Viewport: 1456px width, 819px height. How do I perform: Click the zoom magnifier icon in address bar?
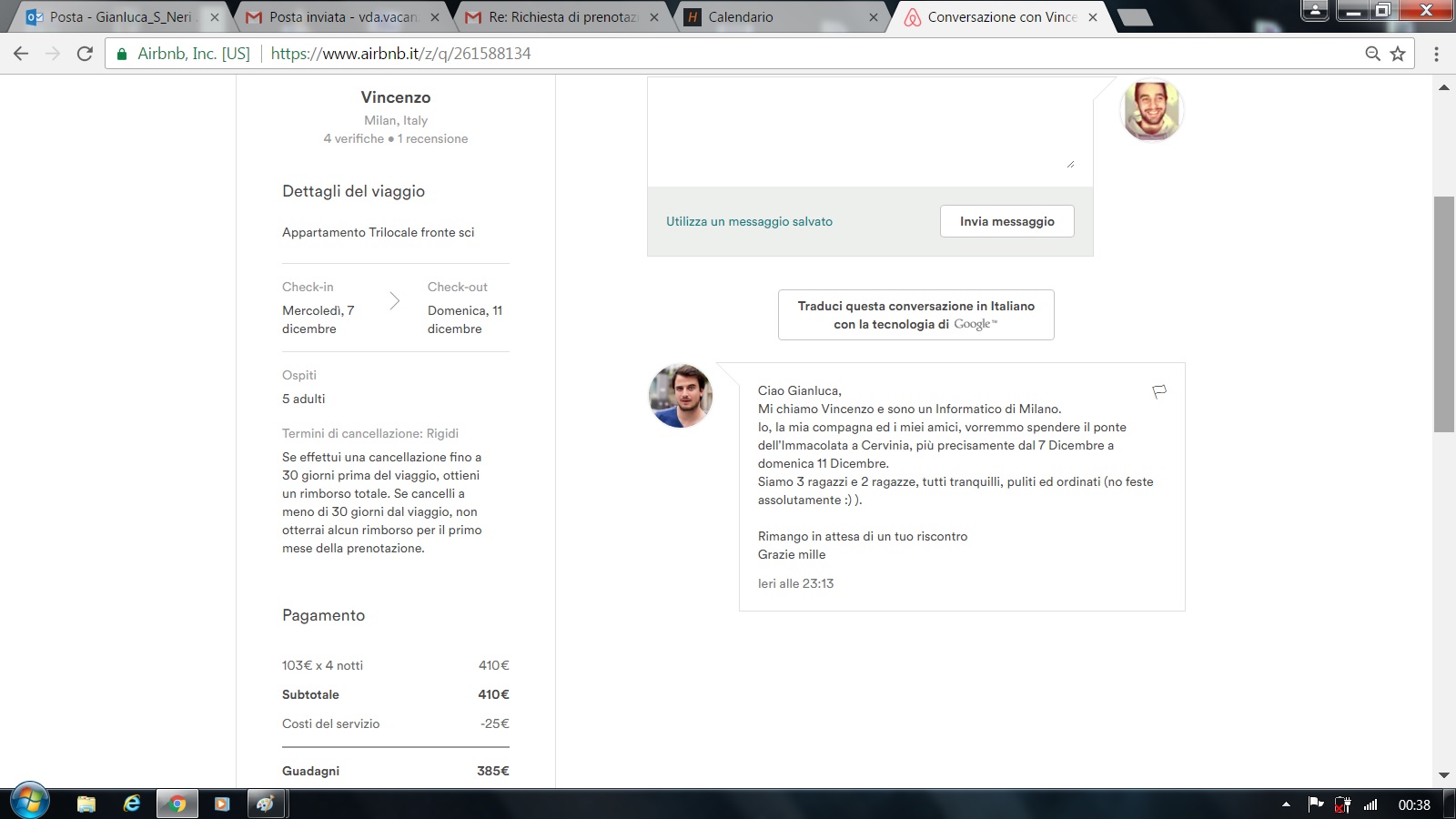[x=1372, y=54]
